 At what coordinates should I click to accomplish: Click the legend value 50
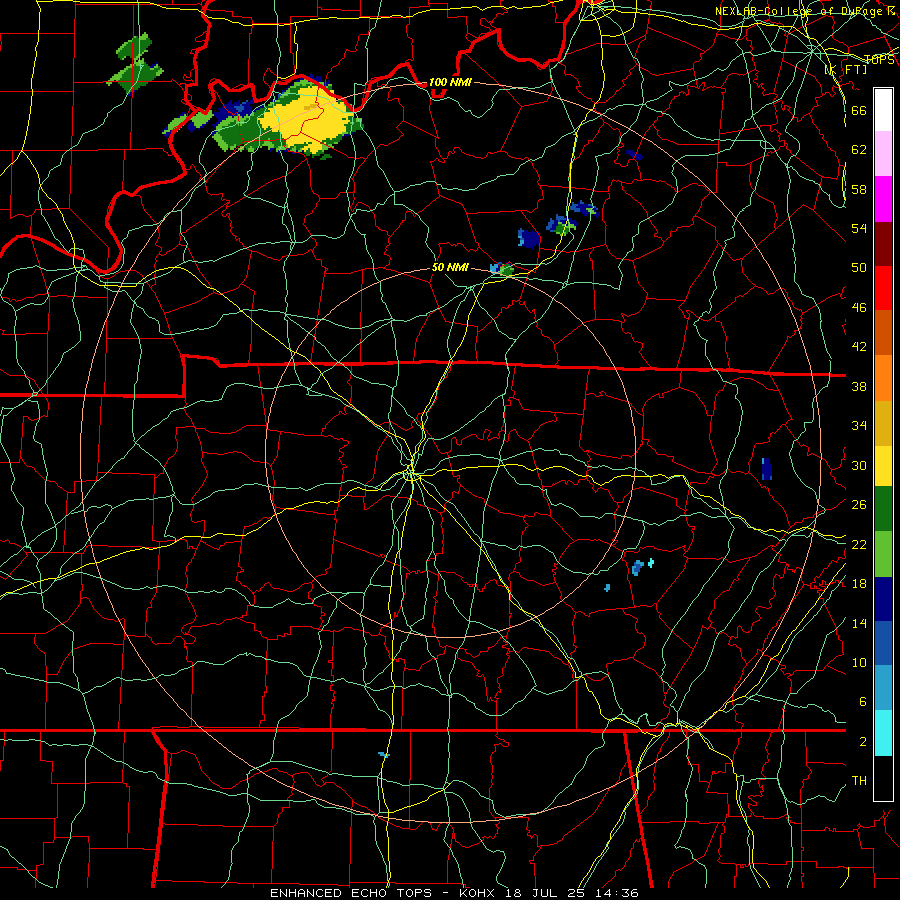[859, 267]
